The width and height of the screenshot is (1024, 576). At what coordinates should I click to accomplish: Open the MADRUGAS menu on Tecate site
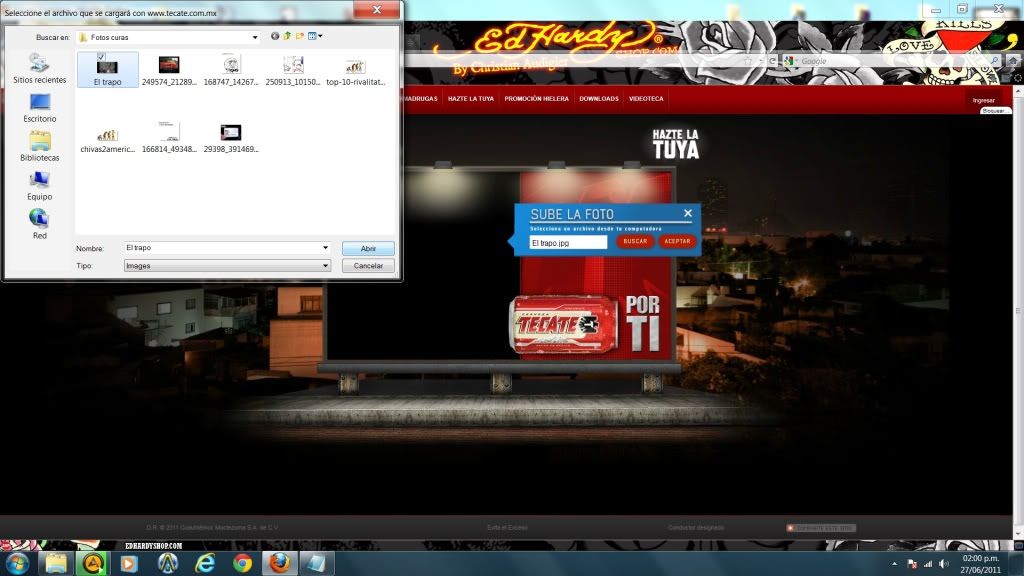[x=421, y=99]
